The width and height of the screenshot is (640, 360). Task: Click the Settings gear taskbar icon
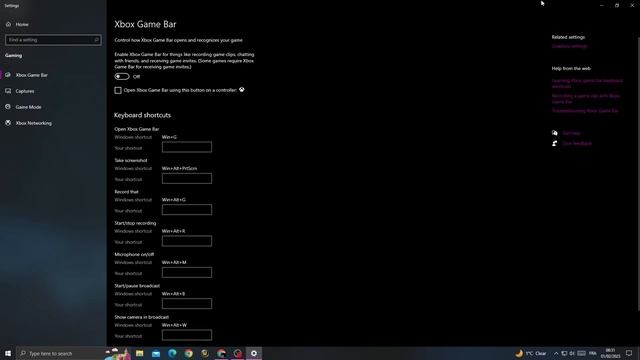coord(254,353)
